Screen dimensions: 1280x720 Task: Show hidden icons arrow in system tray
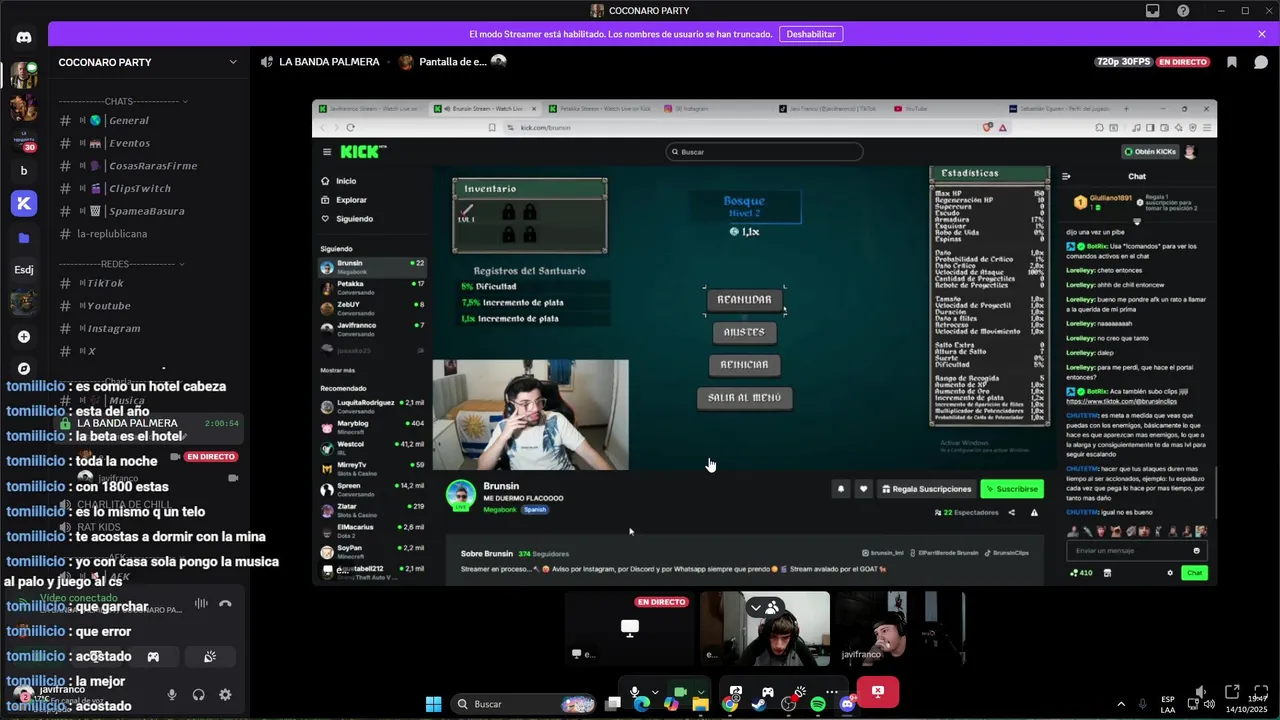pyautogui.click(x=1120, y=704)
